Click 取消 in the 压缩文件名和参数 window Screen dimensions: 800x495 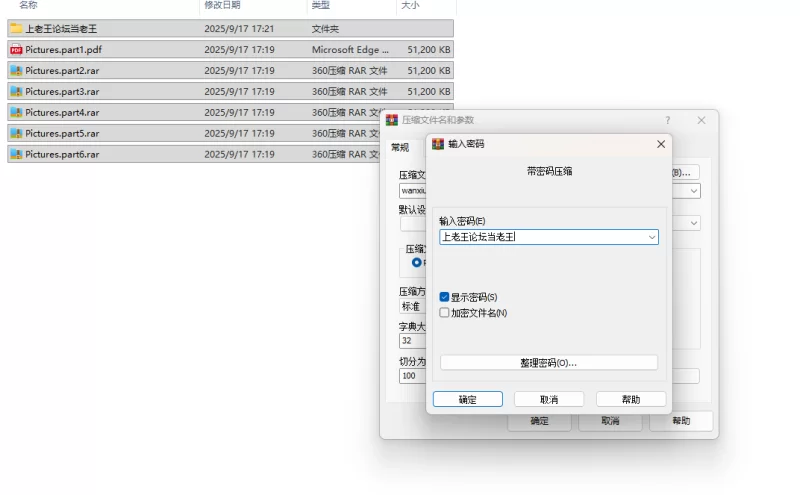click(x=610, y=421)
